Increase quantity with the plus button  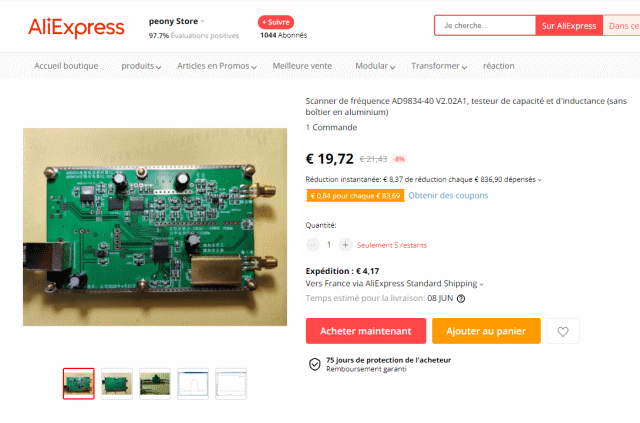pos(345,245)
